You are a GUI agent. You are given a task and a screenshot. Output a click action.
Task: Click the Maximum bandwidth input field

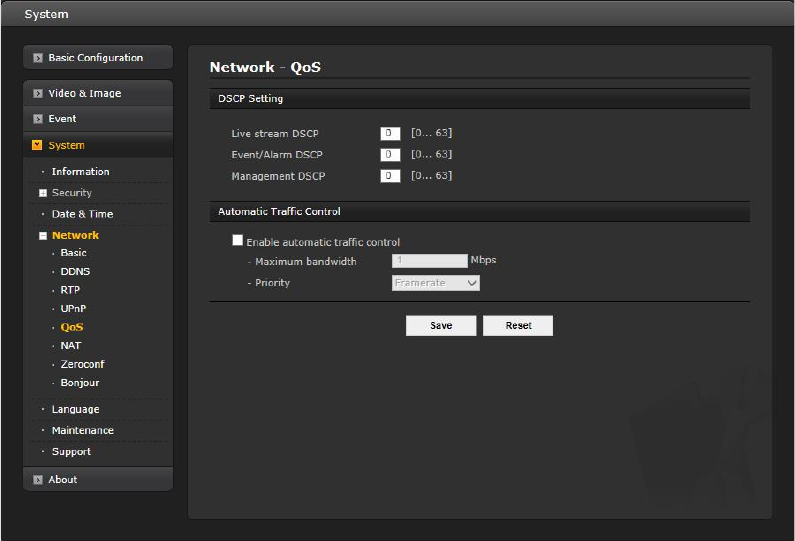(x=429, y=261)
